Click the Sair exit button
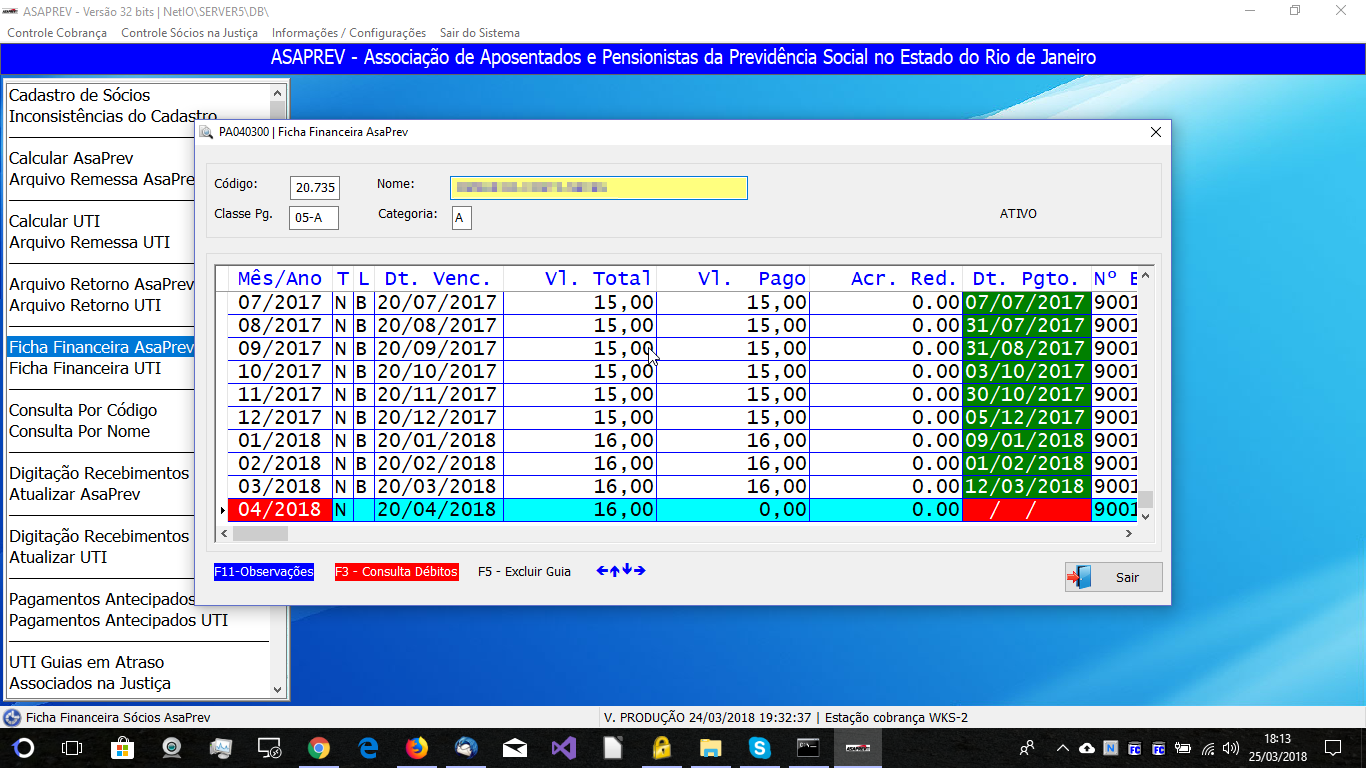Image resolution: width=1366 pixels, height=768 pixels. 1113,577
